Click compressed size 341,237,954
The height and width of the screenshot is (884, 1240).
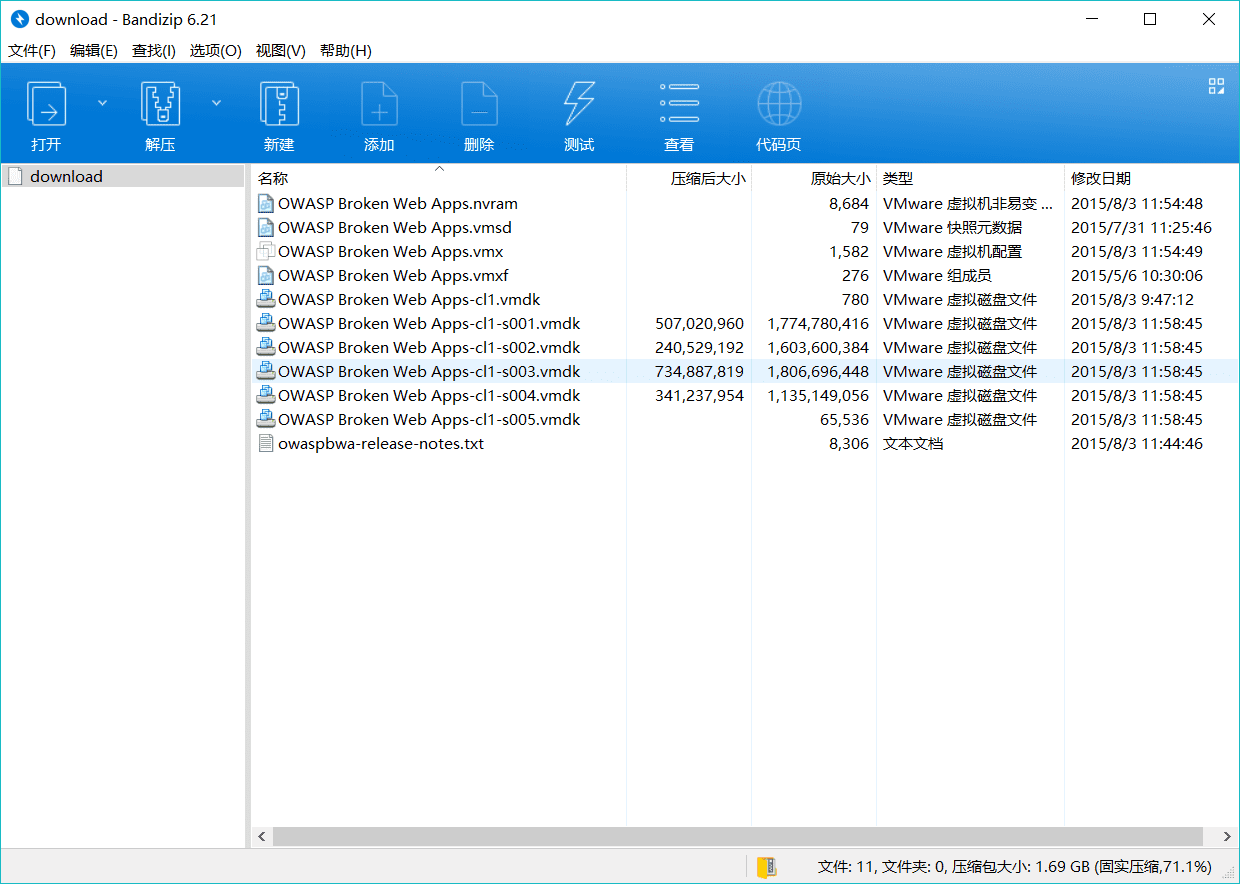point(700,395)
